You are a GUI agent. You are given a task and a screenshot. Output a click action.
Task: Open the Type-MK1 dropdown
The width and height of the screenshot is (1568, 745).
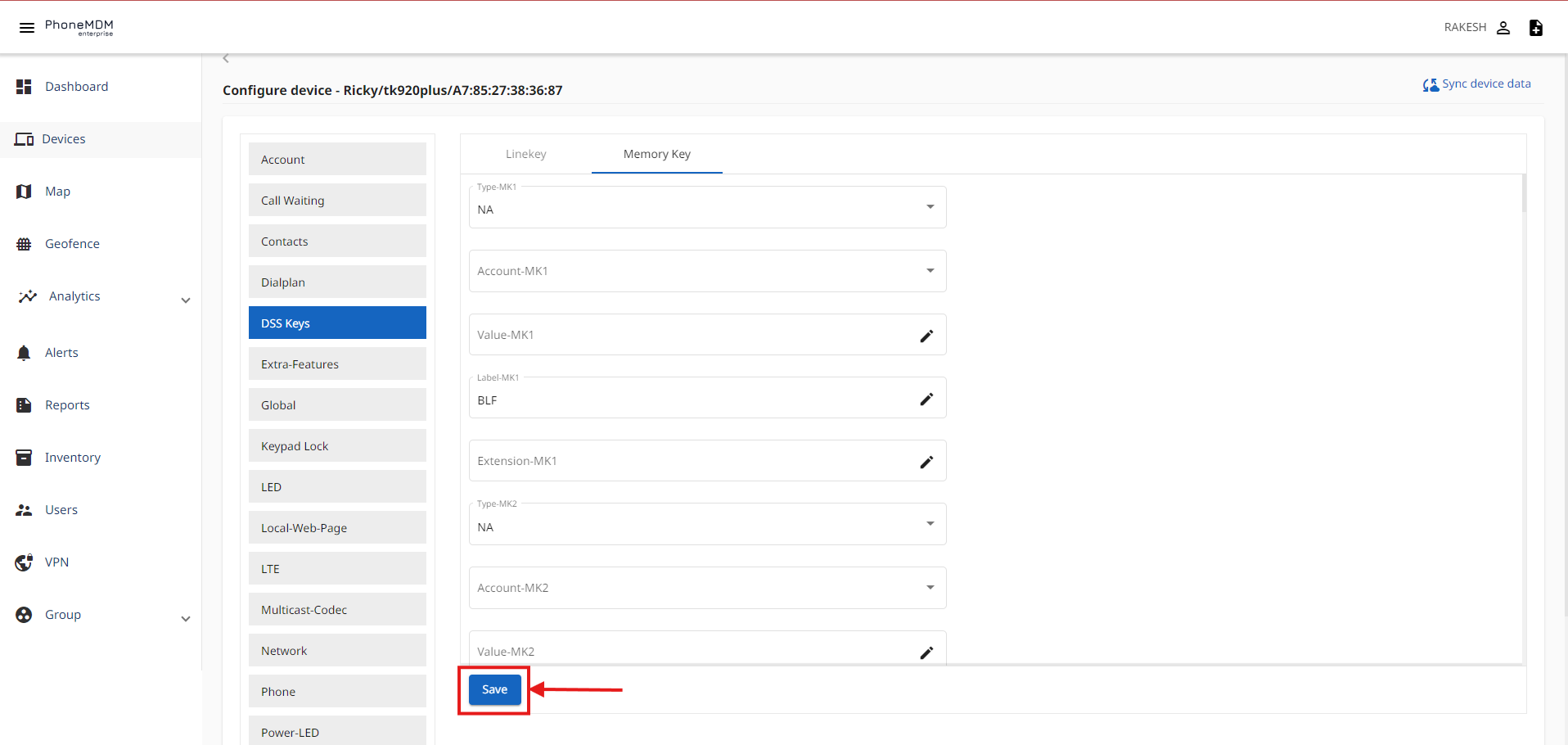click(x=930, y=207)
